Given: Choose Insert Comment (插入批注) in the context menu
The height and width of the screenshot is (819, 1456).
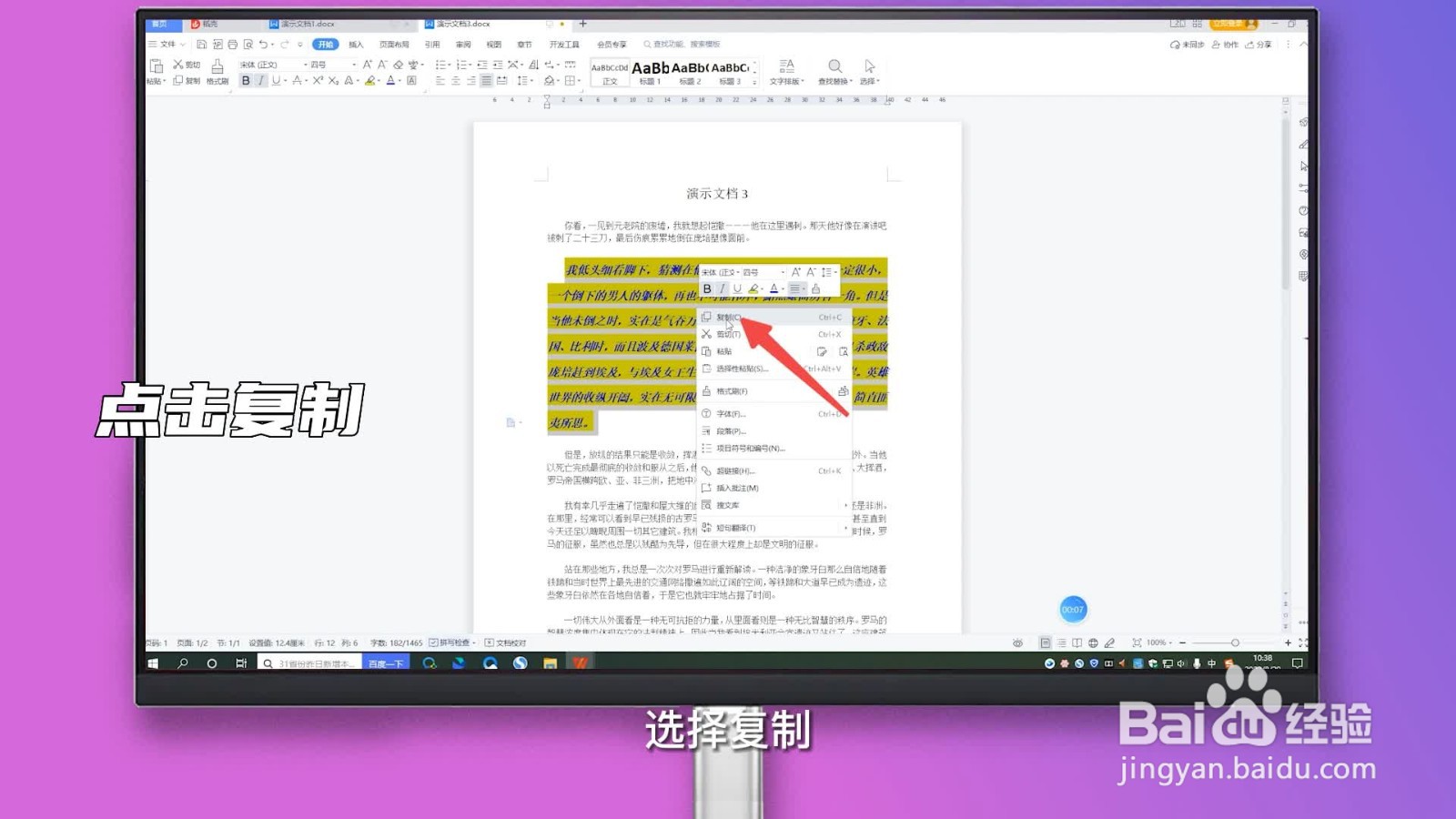Looking at the screenshot, I should pyautogui.click(x=773, y=489).
